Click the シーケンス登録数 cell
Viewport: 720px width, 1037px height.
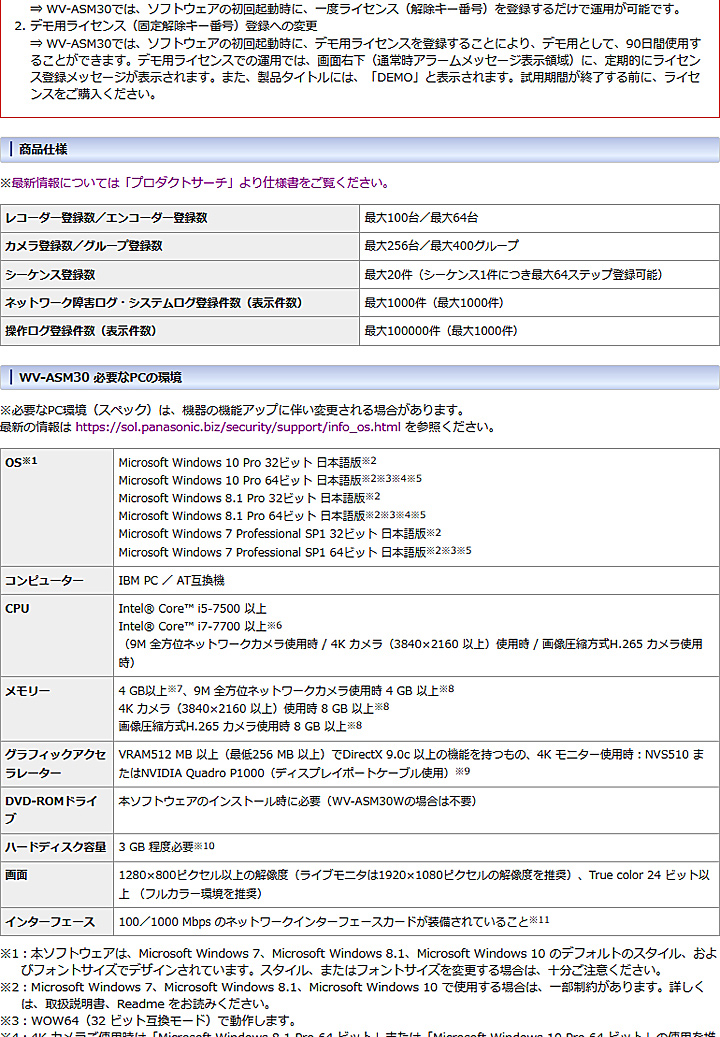click(x=180, y=274)
